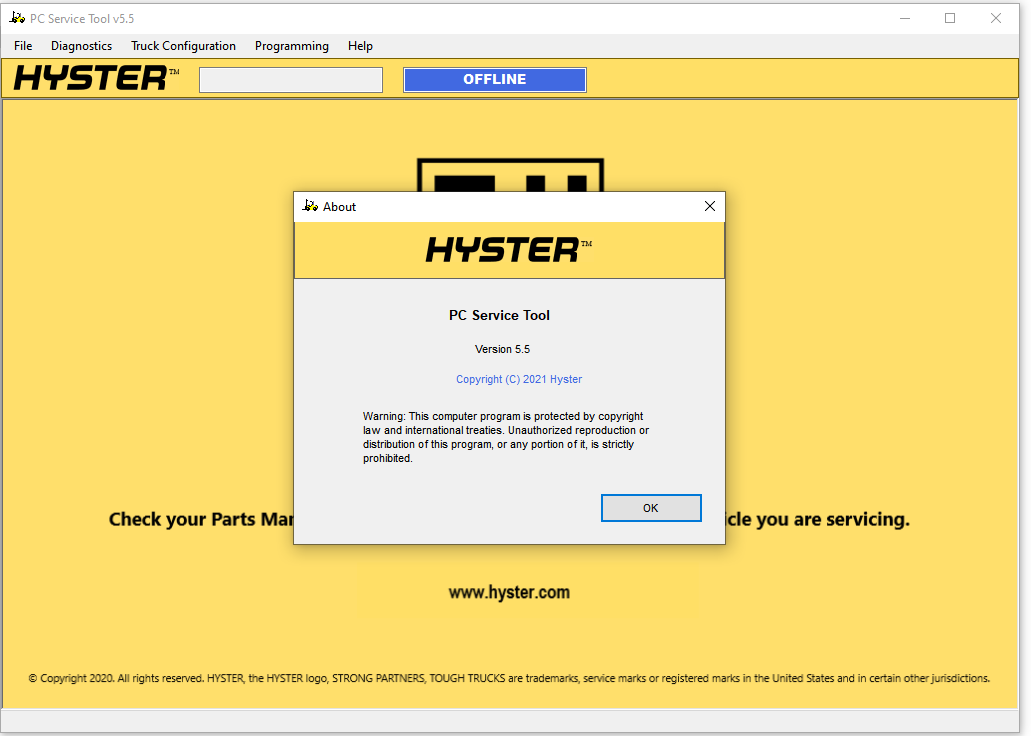Click the forklift icon in the About dialog title
This screenshot has width=1031, height=736.
(310, 206)
